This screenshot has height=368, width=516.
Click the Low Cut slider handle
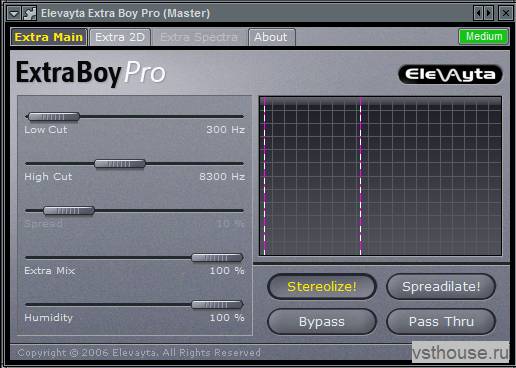pyautogui.click(x=54, y=117)
